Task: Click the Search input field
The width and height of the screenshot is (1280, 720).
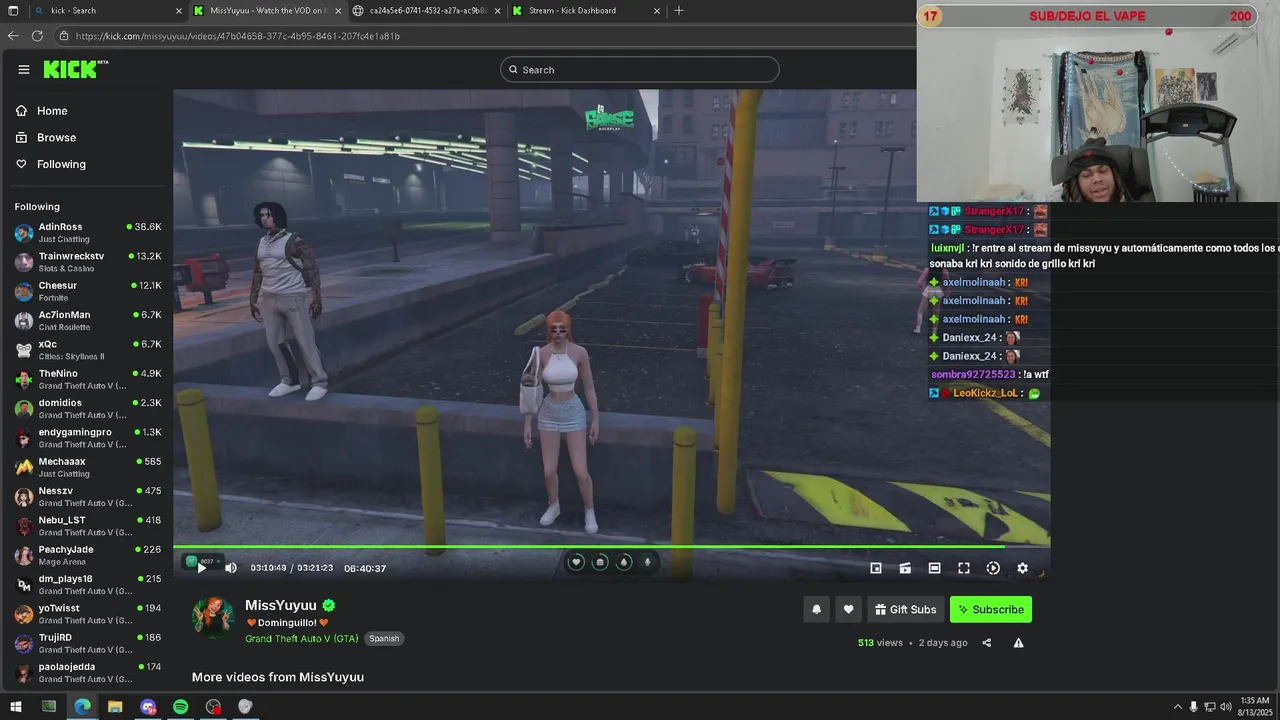Action: pyautogui.click(x=640, y=69)
